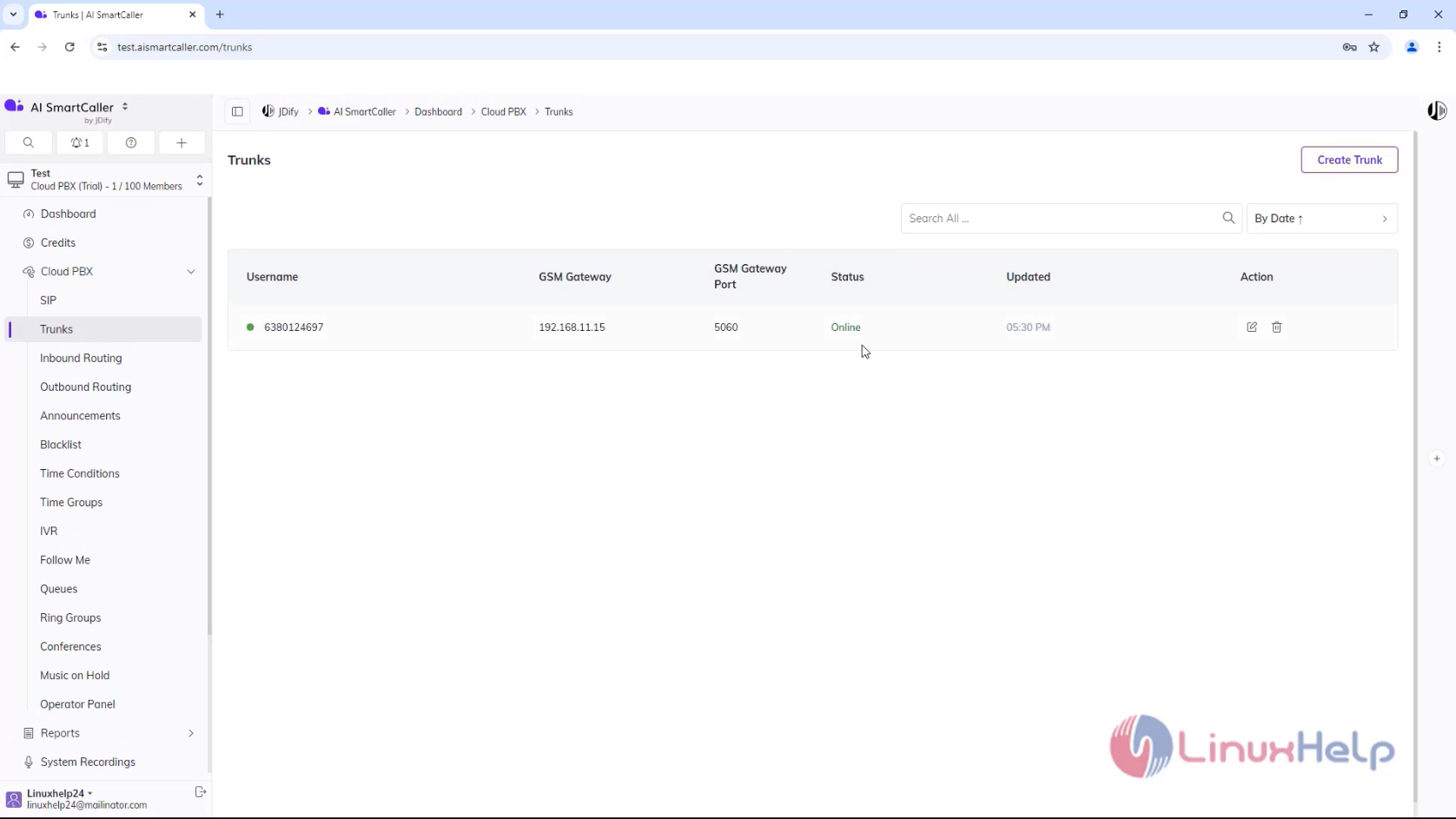Click the Username column header
1456x819 pixels.
pyautogui.click(x=272, y=277)
